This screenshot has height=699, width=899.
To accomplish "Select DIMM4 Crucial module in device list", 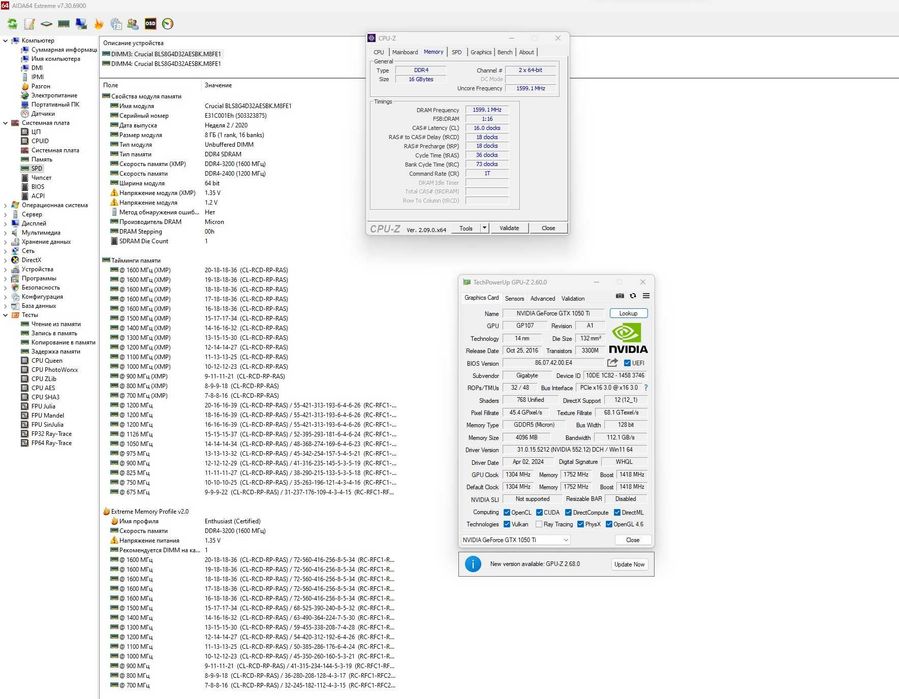I will point(162,64).
